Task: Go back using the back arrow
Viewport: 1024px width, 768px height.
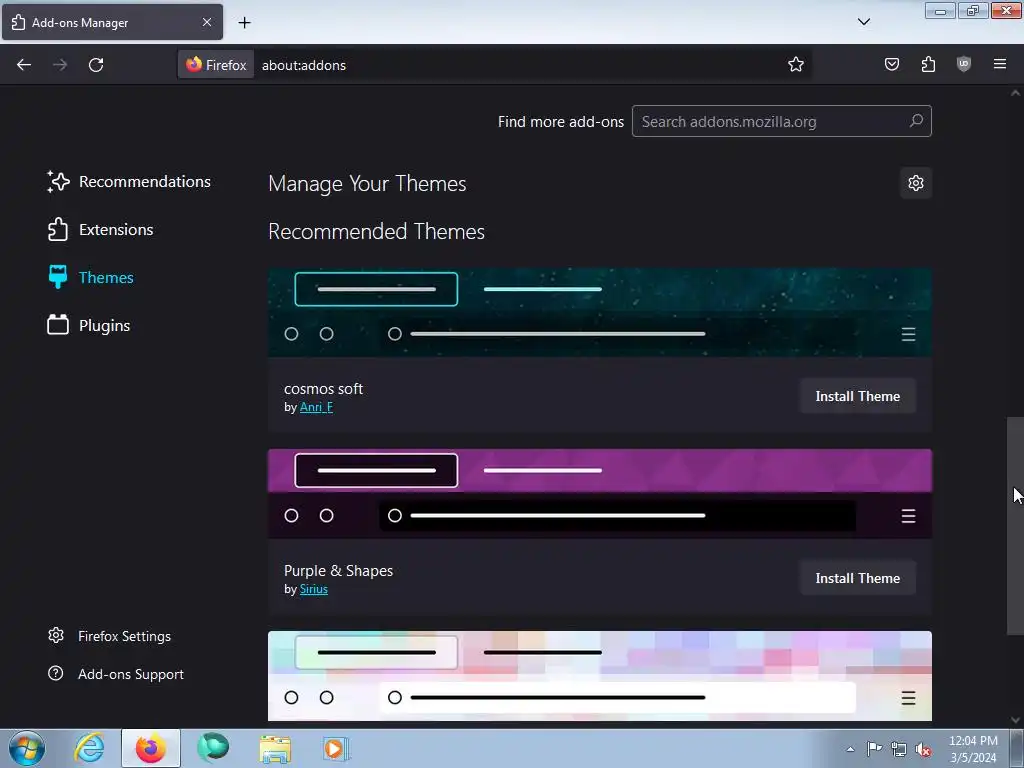Action: [24, 65]
